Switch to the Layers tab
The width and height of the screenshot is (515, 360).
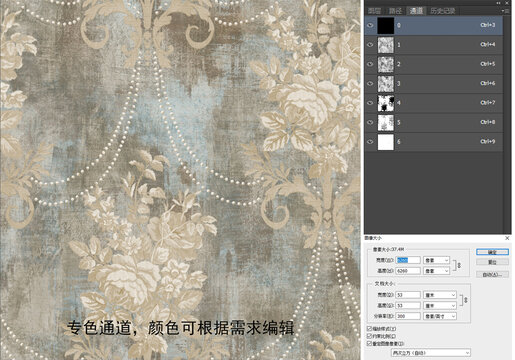tap(374, 11)
